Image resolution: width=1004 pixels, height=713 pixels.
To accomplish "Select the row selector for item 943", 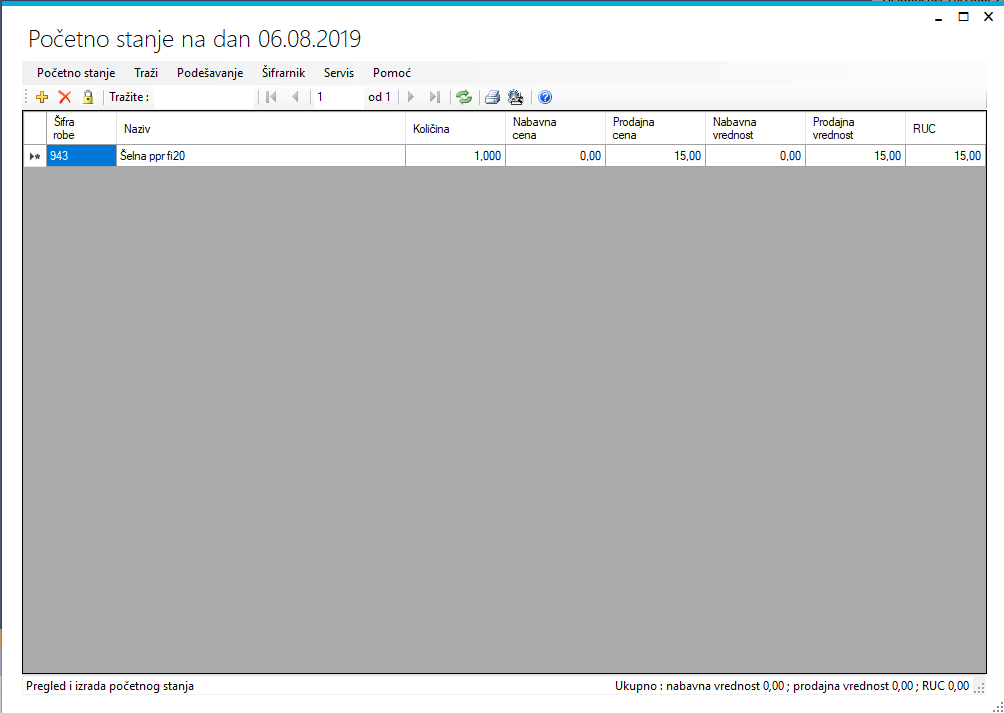I will point(35,156).
